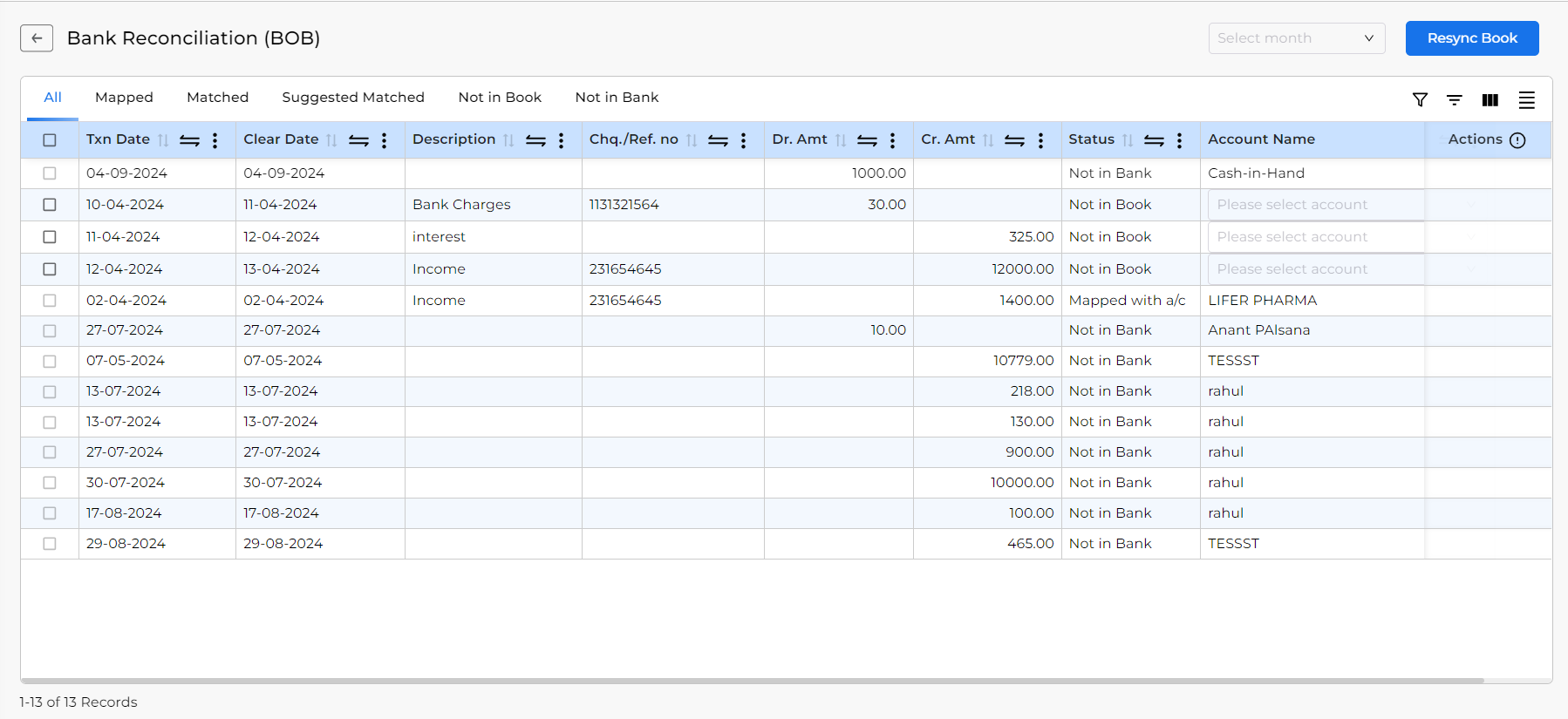Go back using the arrow button

coord(37,38)
